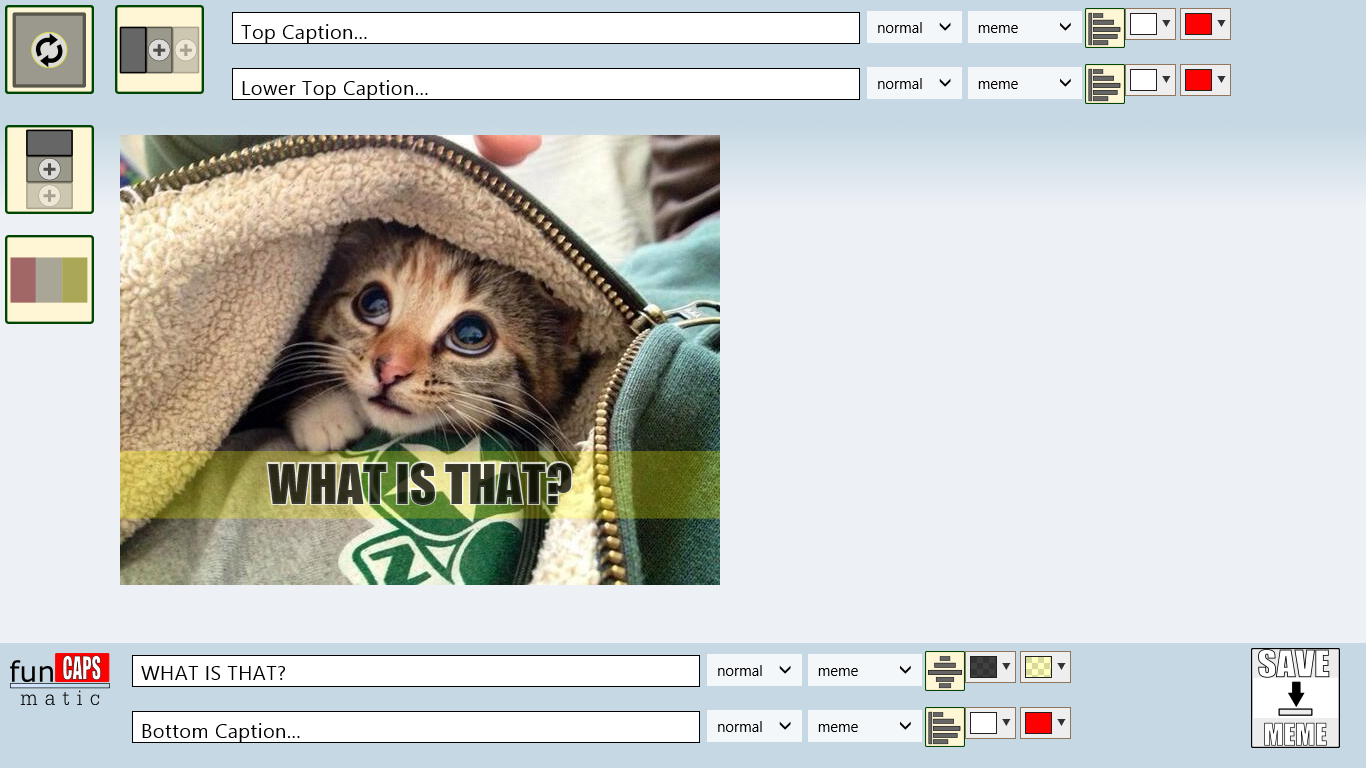The image size is (1366, 768).
Task: Click inside the Bottom Caption text field
Action: click(416, 727)
